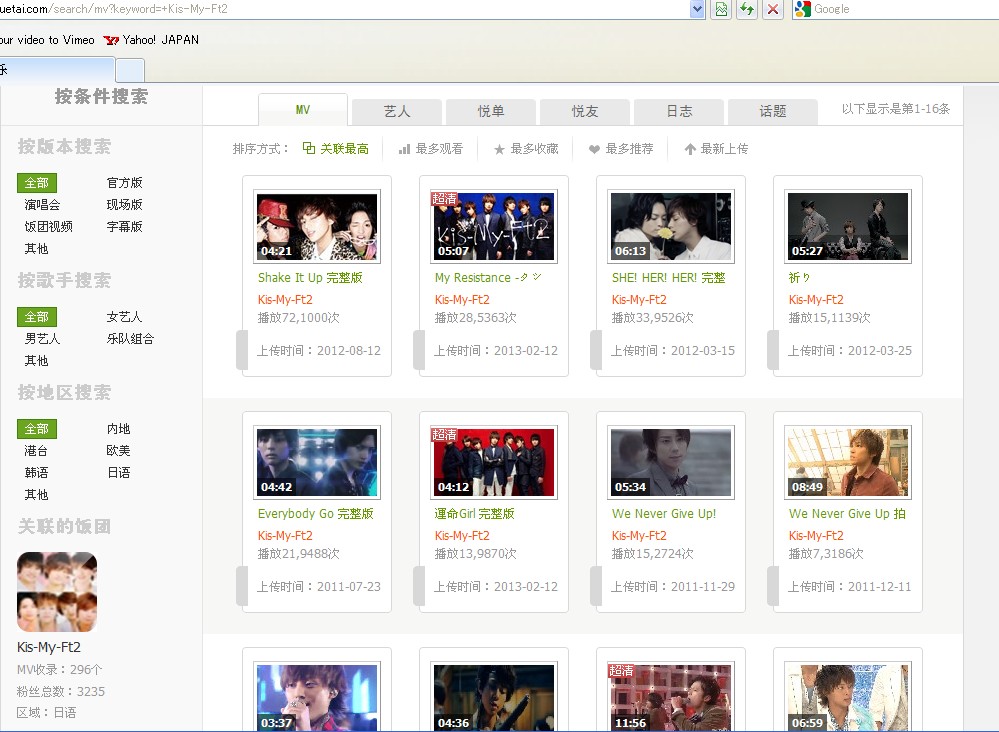
Task: Open SHE! HER! HER! 完整 title
Action: click(x=668, y=278)
